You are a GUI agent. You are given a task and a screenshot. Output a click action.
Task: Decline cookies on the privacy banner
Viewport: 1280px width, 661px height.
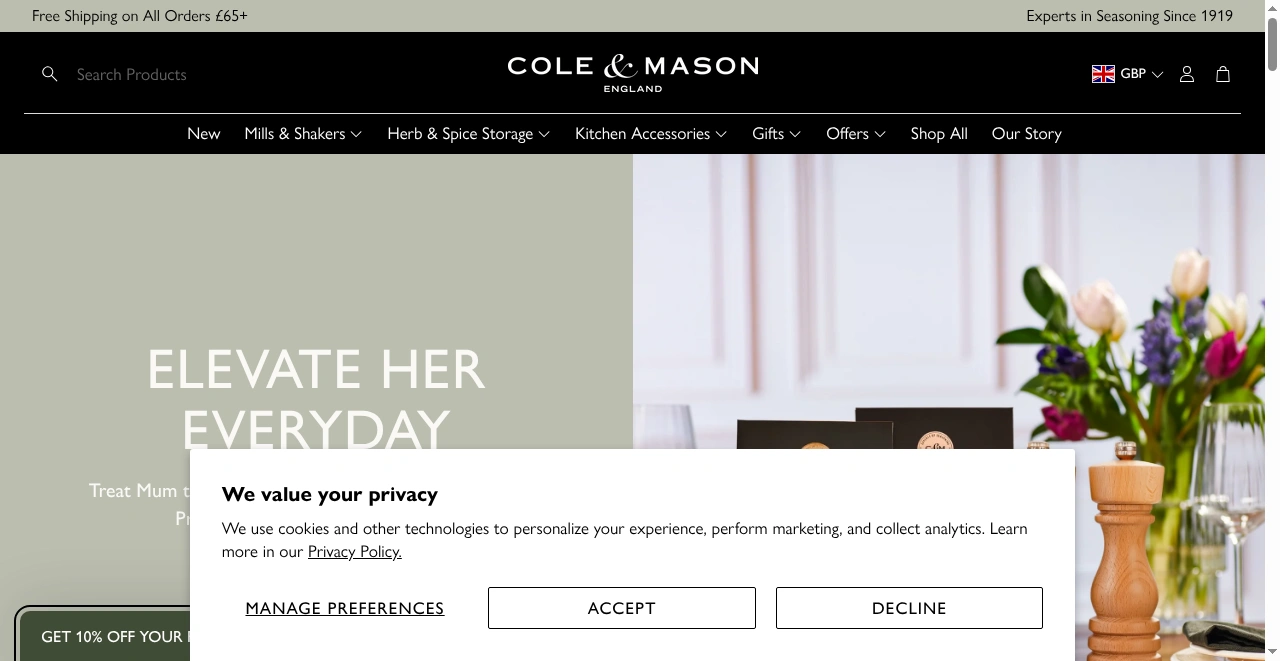pos(908,607)
